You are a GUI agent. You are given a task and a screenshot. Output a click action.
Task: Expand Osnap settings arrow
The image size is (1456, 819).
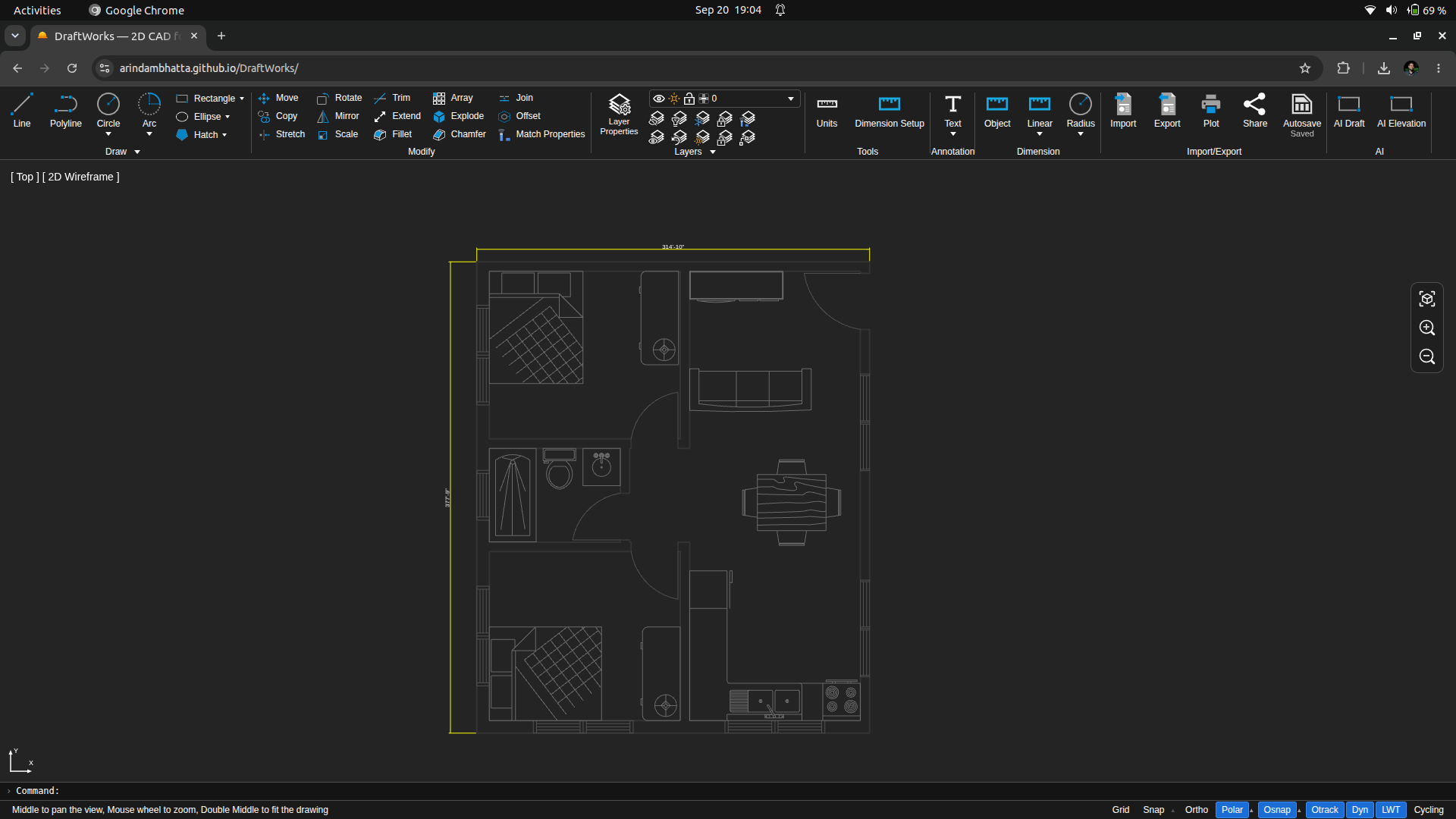[x=1299, y=810]
